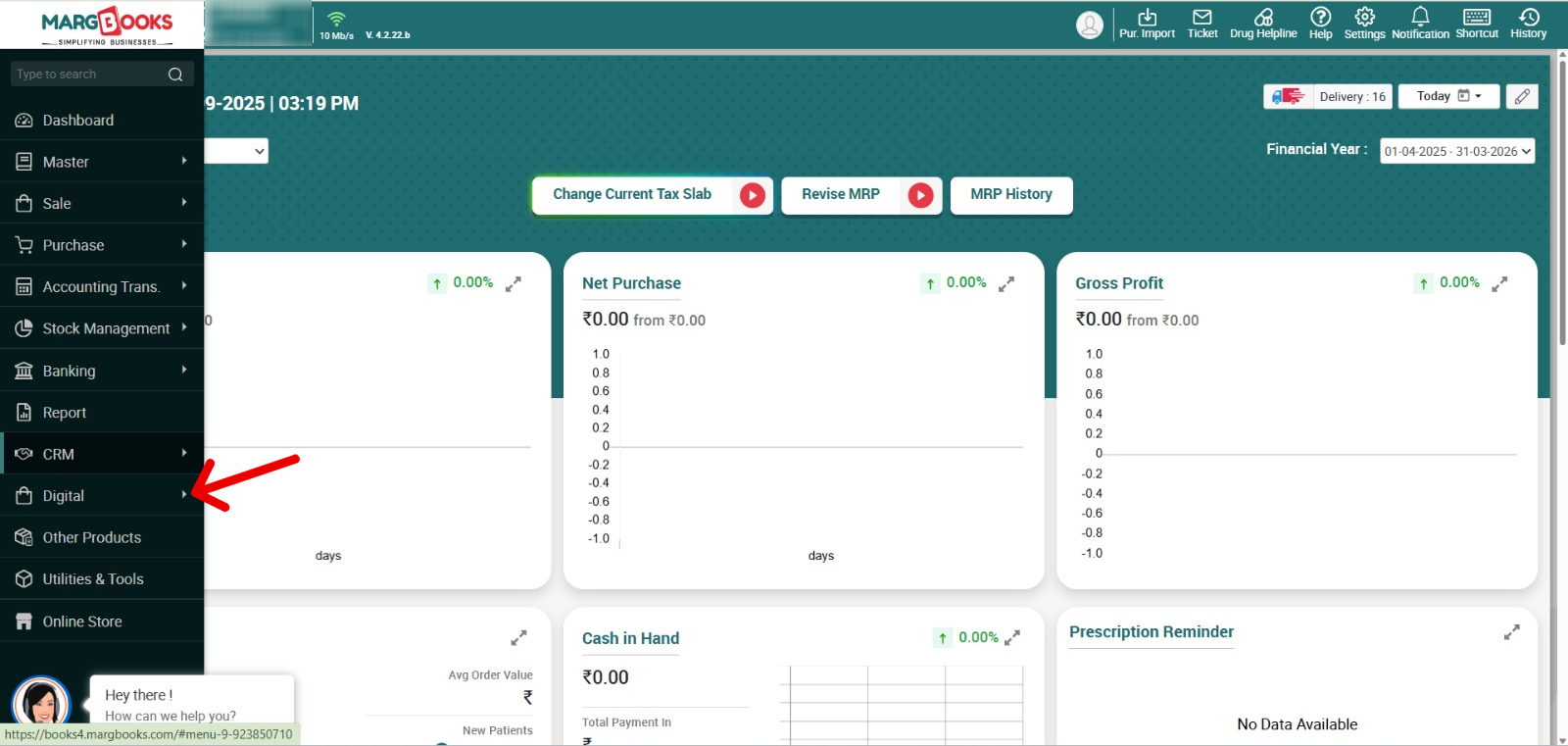Click the Gross Profit title
This screenshot has width=1568, height=746.
click(x=1119, y=283)
